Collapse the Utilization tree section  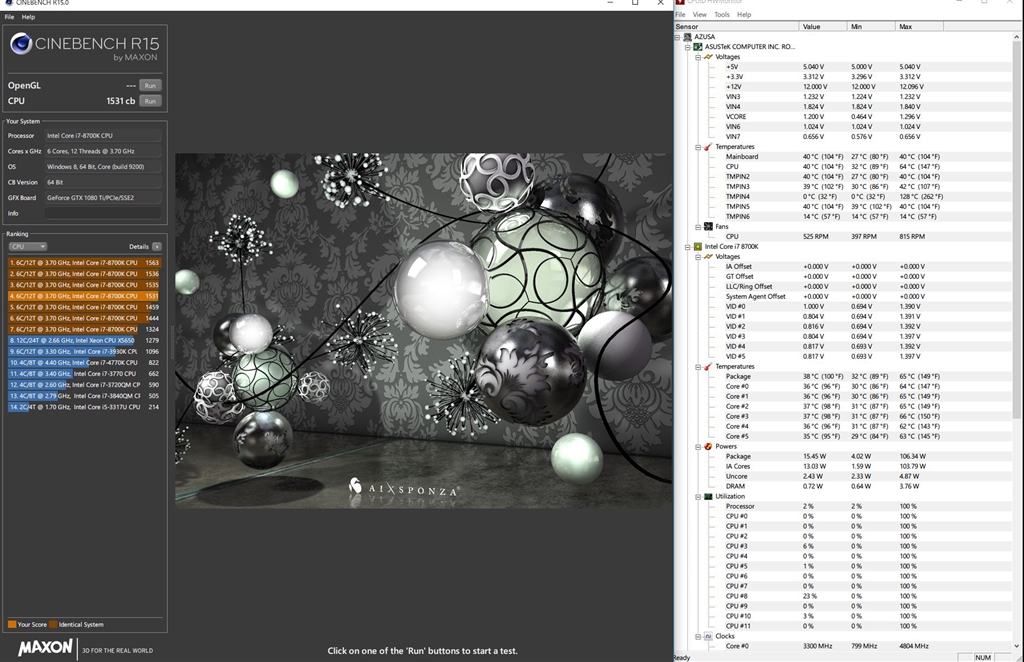(x=697, y=496)
